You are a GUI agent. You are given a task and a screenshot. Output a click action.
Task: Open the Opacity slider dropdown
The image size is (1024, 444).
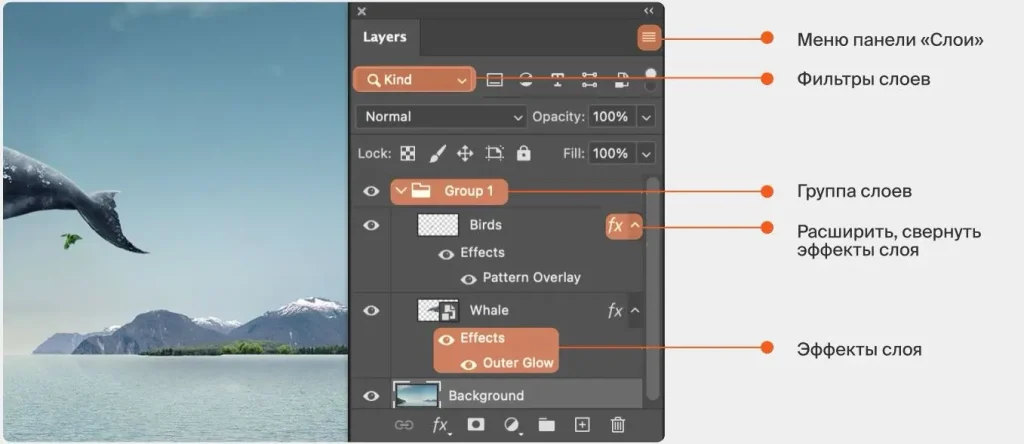tap(646, 117)
